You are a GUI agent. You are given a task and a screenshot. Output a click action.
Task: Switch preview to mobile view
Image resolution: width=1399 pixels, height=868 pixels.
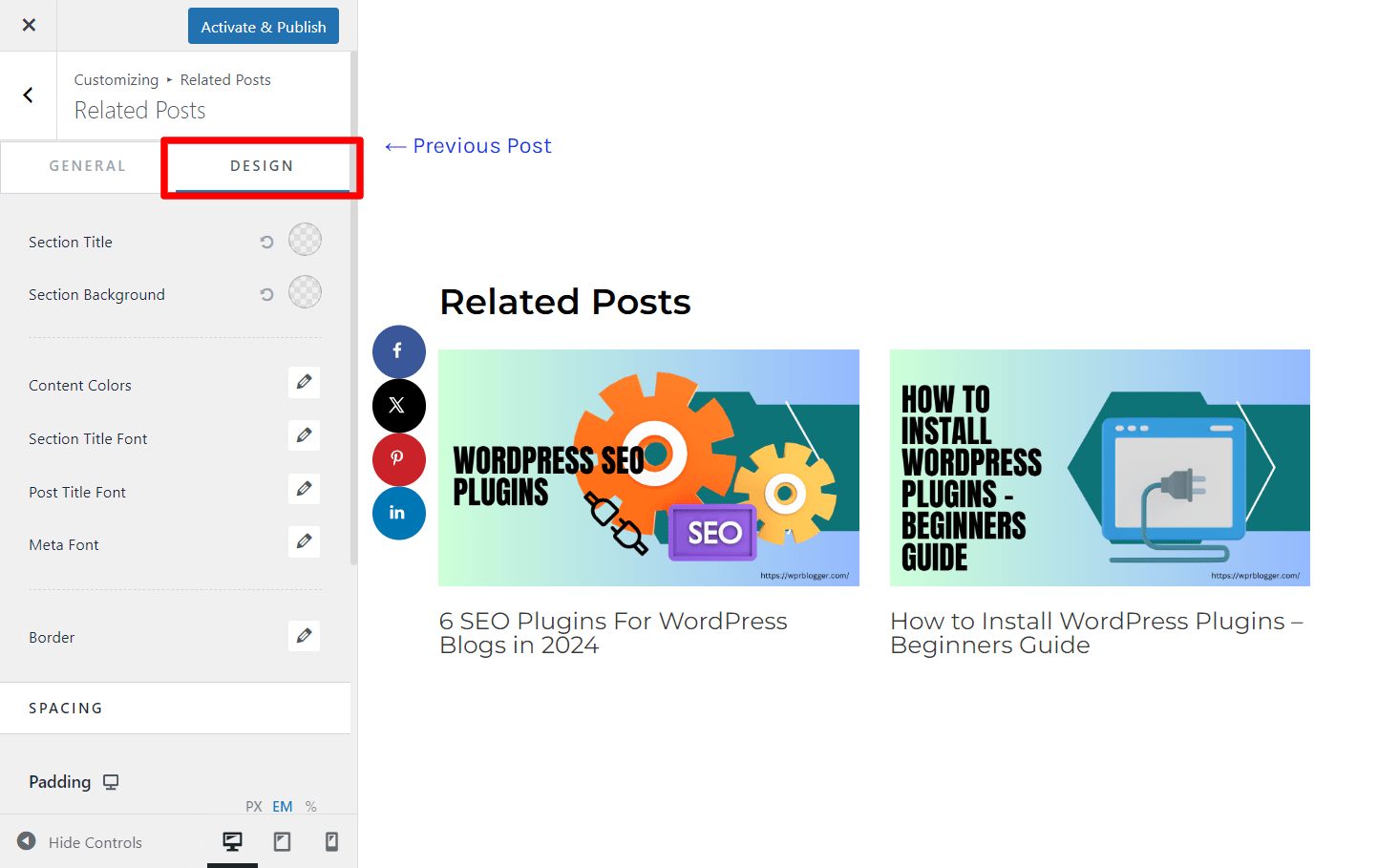331,841
